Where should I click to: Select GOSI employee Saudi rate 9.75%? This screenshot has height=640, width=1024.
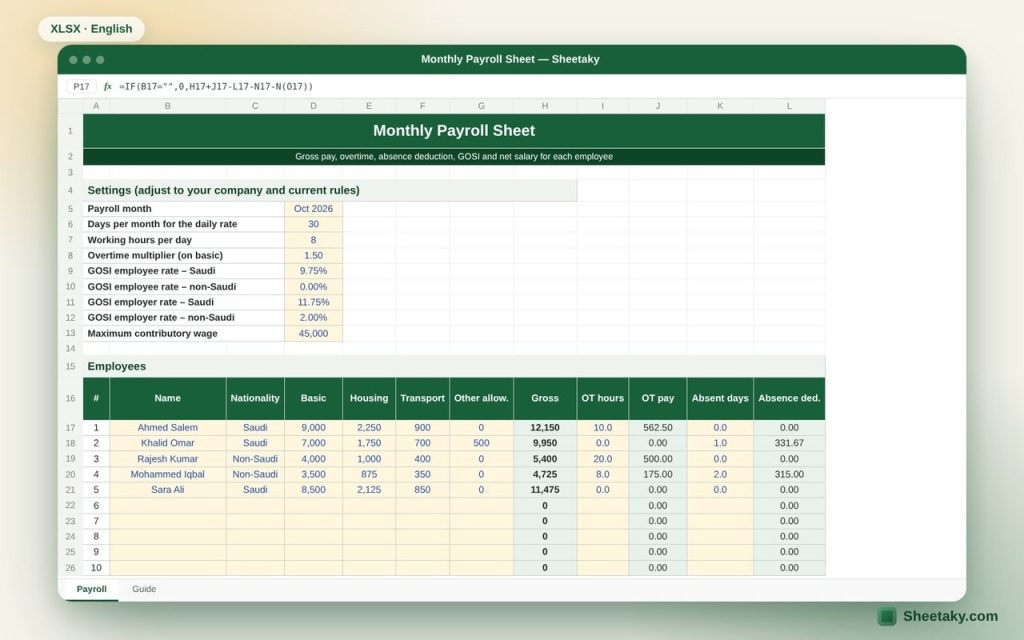click(x=313, y=271)
